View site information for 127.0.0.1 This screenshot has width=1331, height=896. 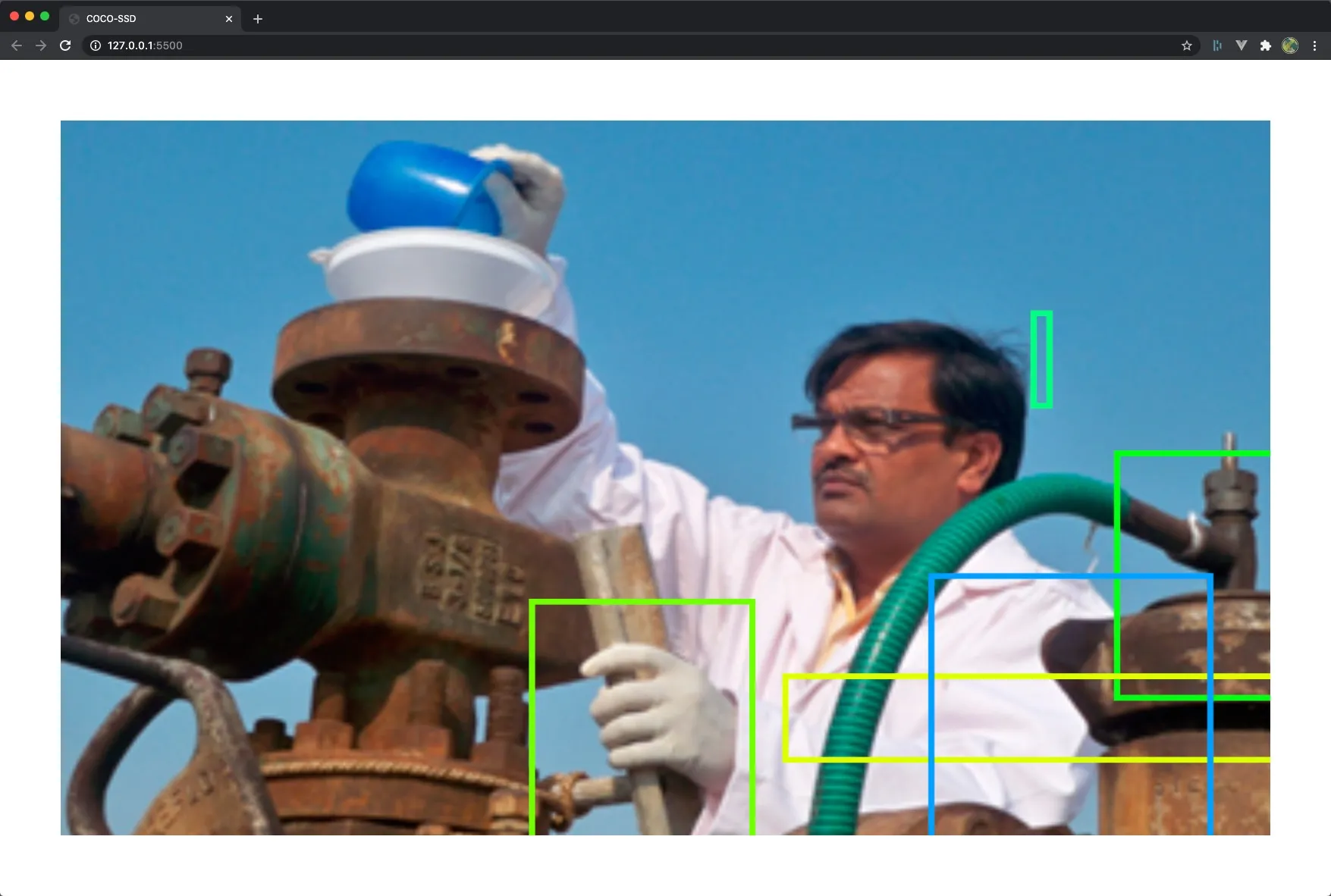[x=96, y=45]
